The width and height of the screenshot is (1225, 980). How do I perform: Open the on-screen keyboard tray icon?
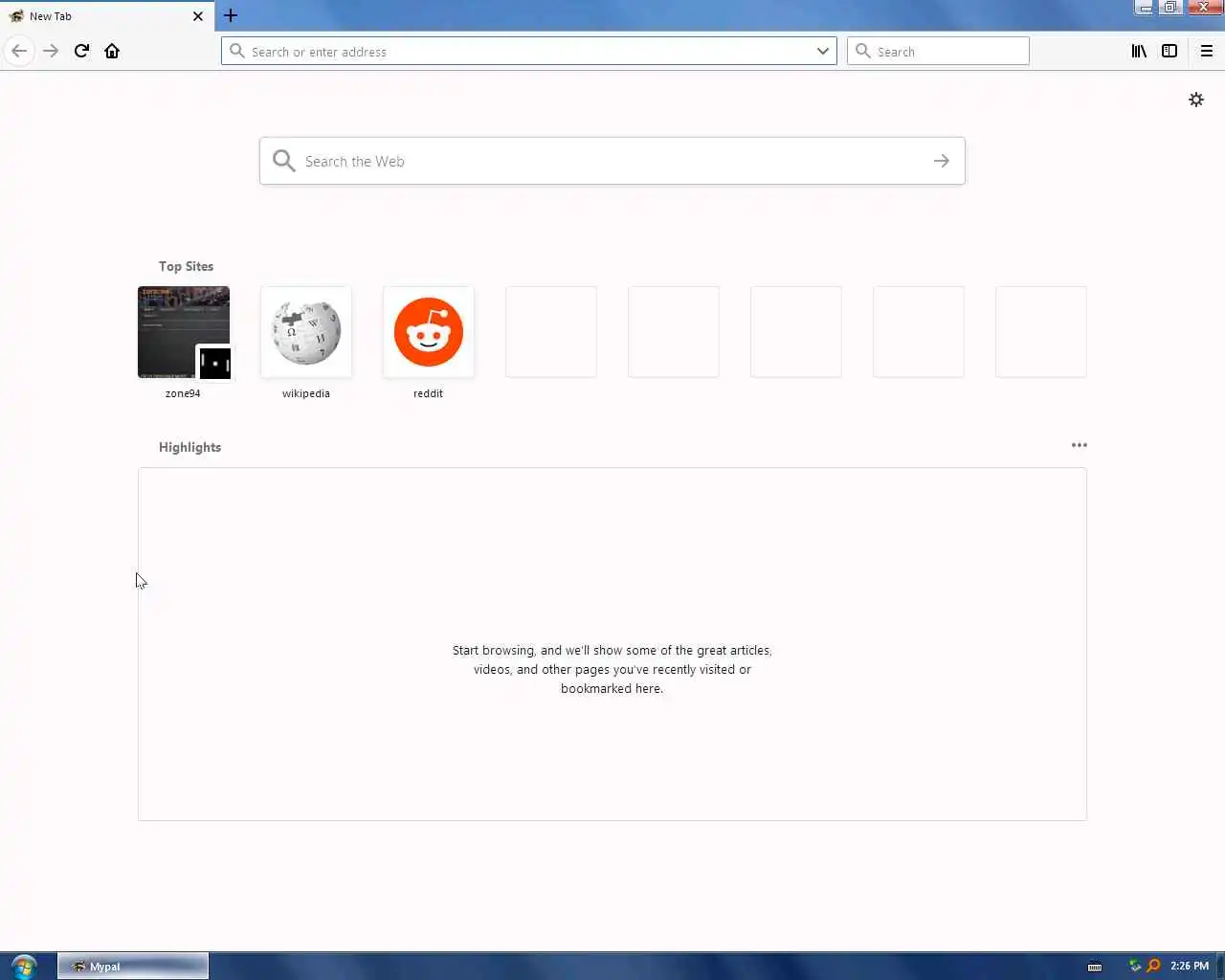(1095, 966)
